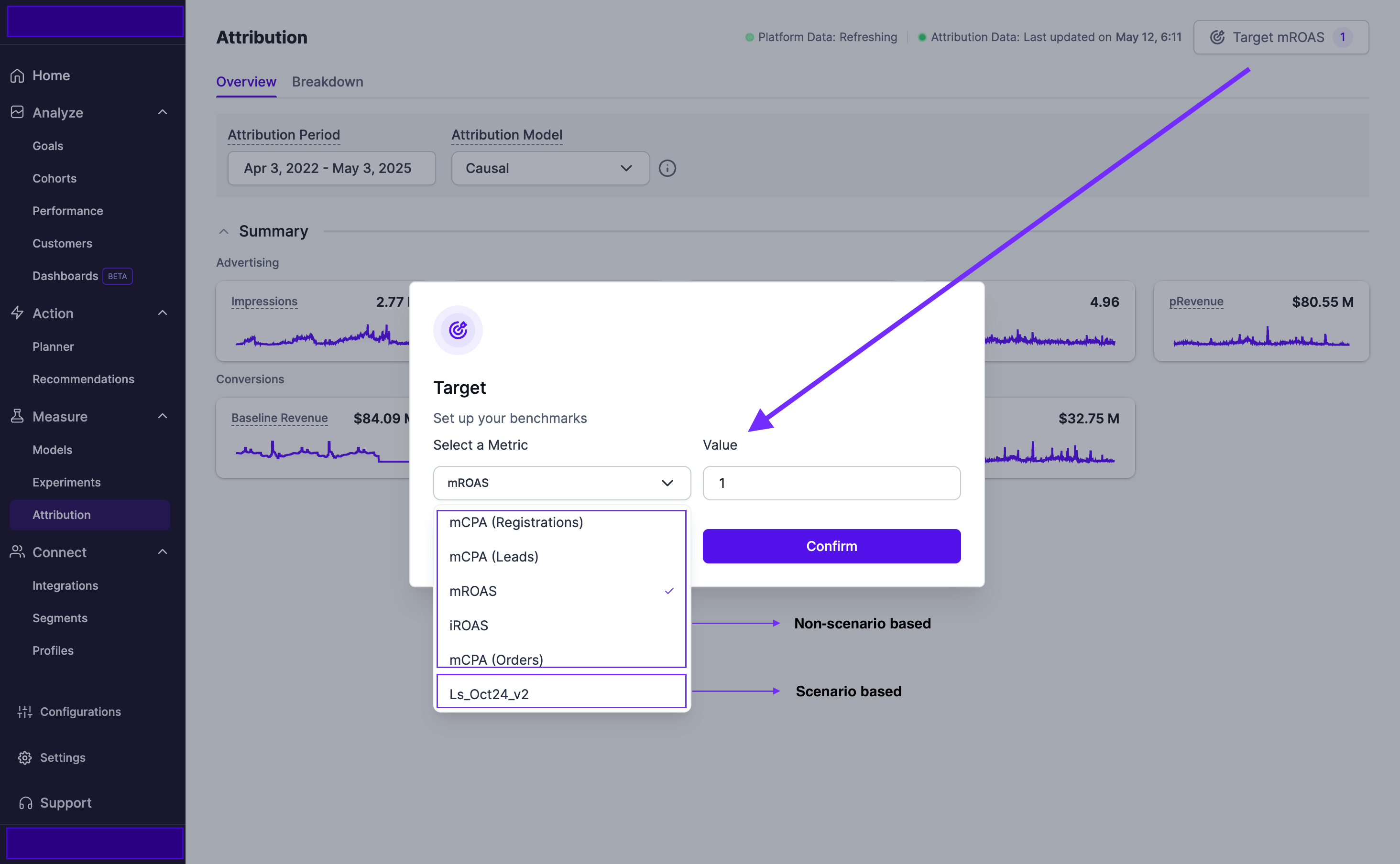Choose mCPA (Leads) metric option

click(x=494, y=557)
